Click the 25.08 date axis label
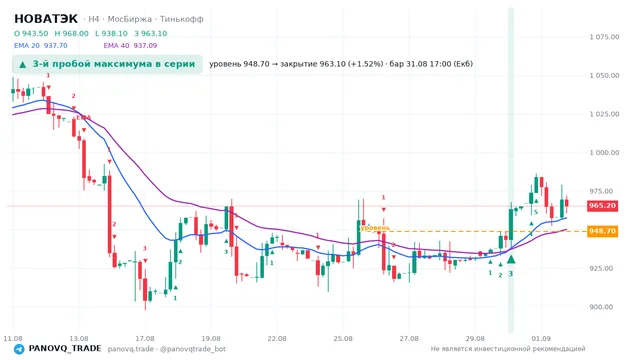The width and height of the screenshot is (640, 360). 343,339
